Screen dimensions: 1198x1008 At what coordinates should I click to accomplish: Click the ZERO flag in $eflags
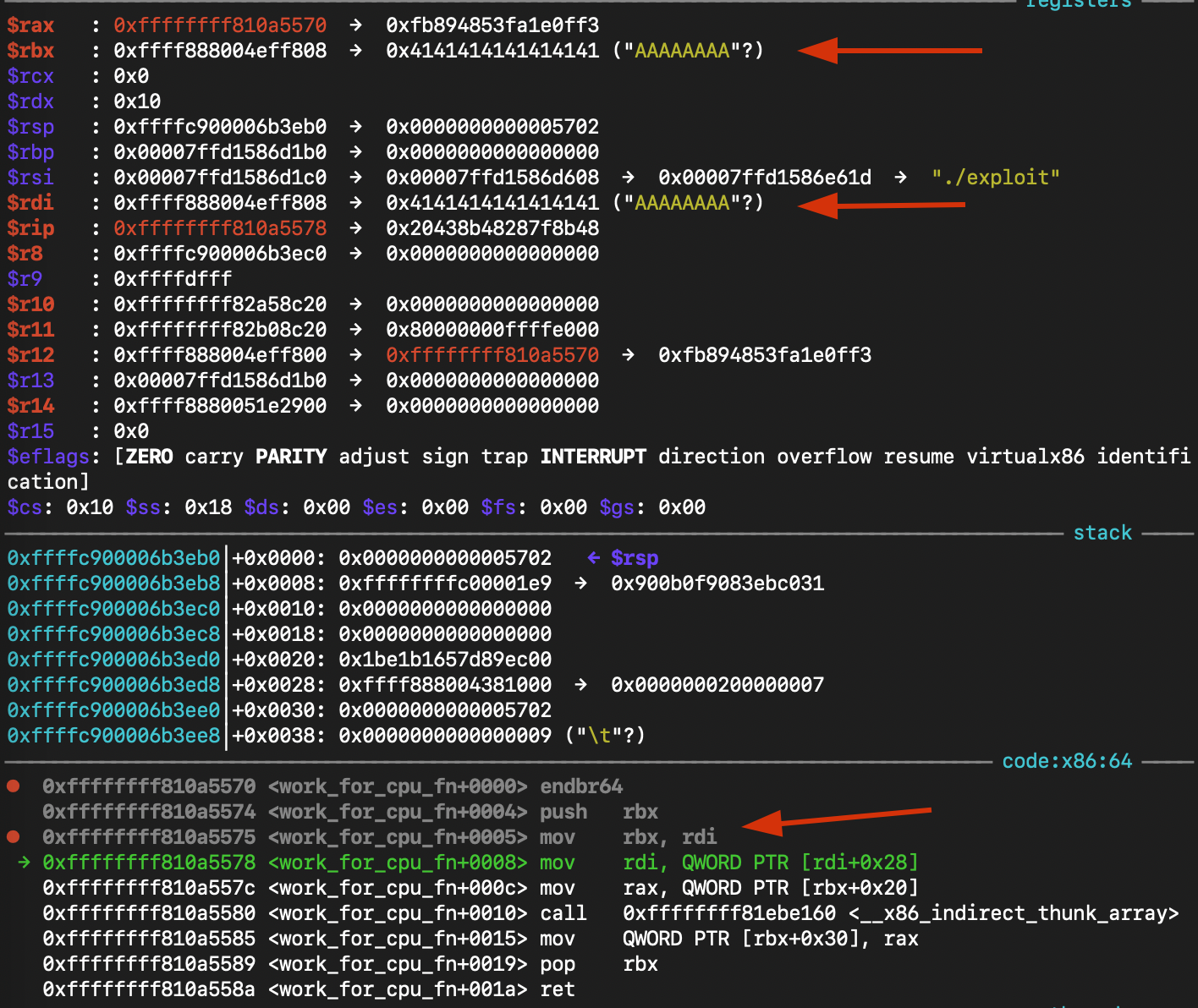coord(149,457)
